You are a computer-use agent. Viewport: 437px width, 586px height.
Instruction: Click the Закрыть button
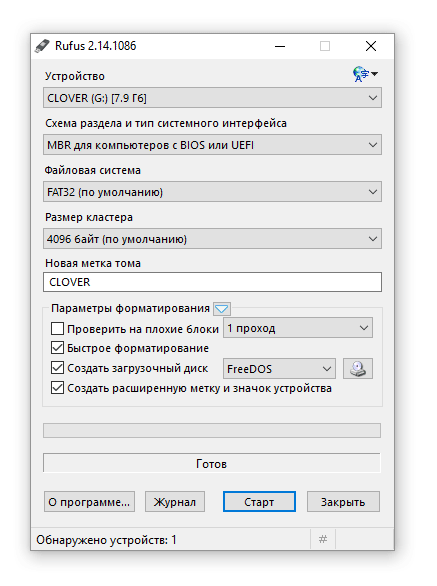(x=343, y=502)
